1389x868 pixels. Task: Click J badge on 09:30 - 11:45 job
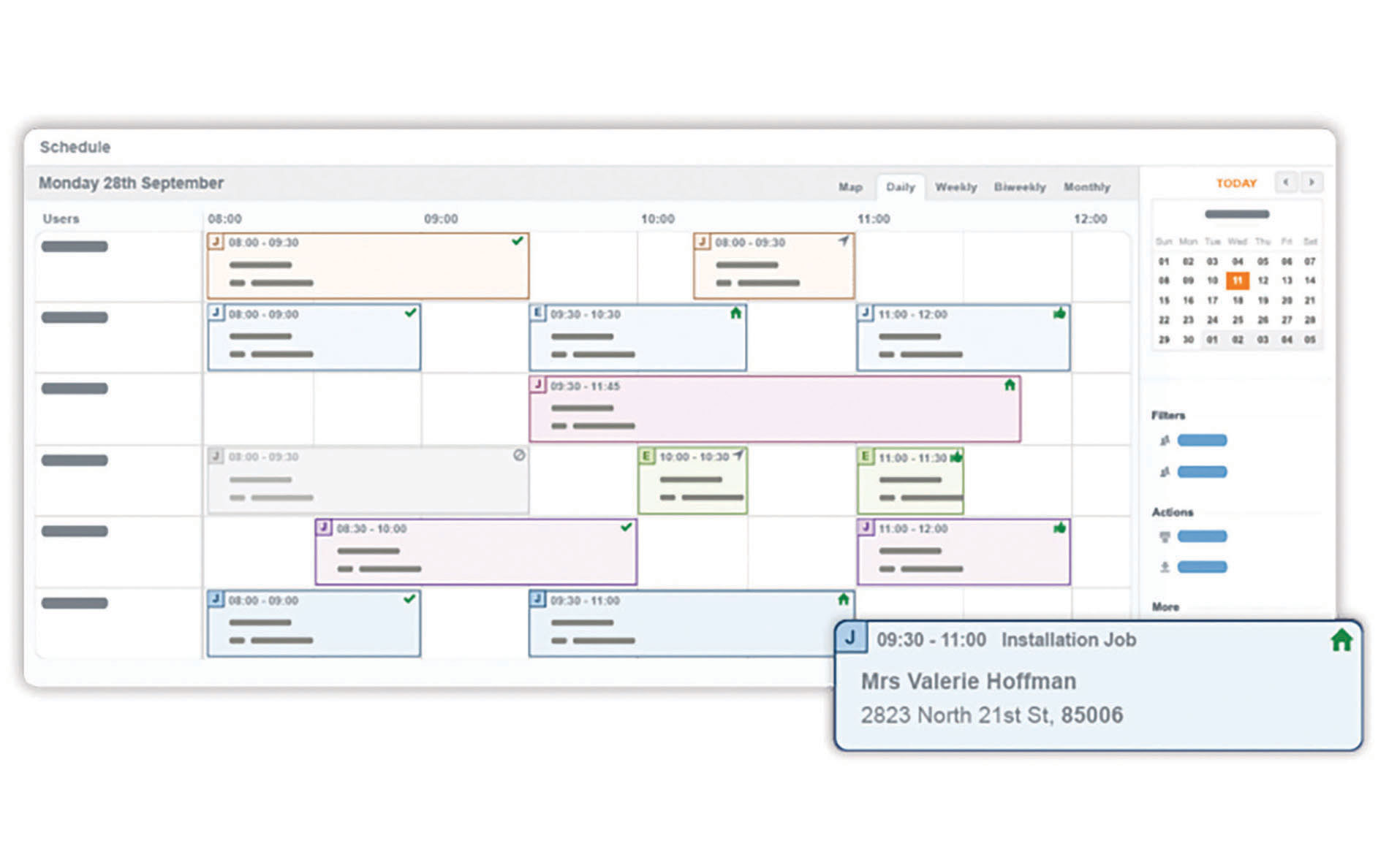pos(538,384)
